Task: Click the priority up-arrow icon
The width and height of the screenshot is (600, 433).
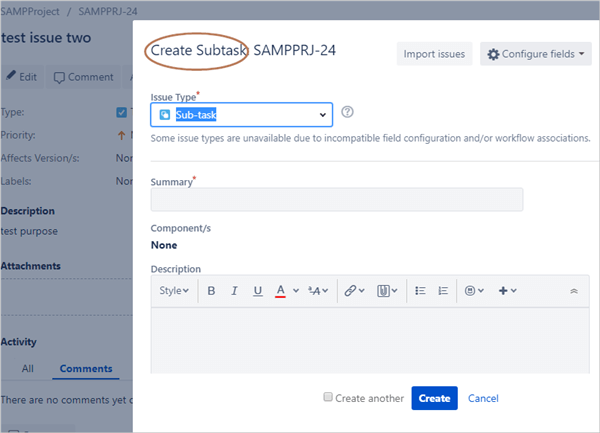Action: point(121,135)
